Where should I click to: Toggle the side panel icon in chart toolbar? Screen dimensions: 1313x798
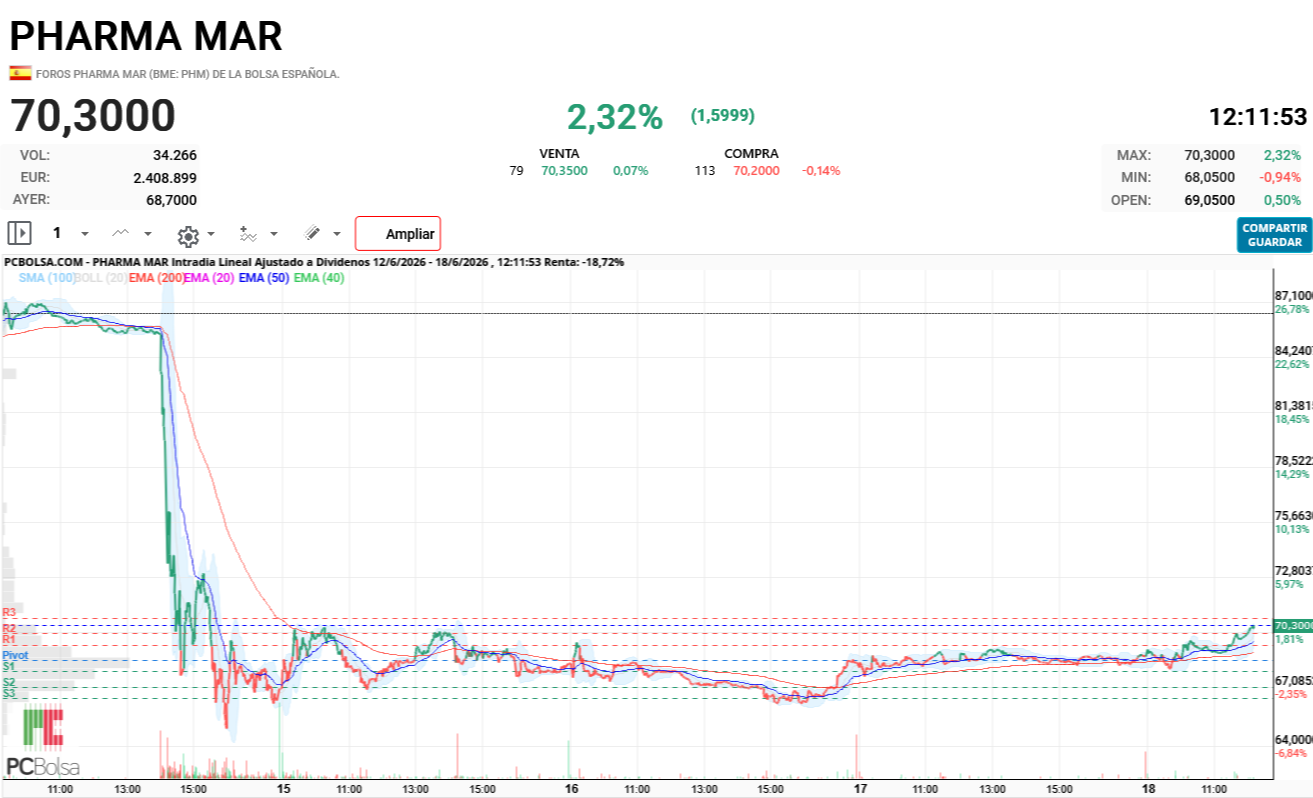(x=19, y=233)
